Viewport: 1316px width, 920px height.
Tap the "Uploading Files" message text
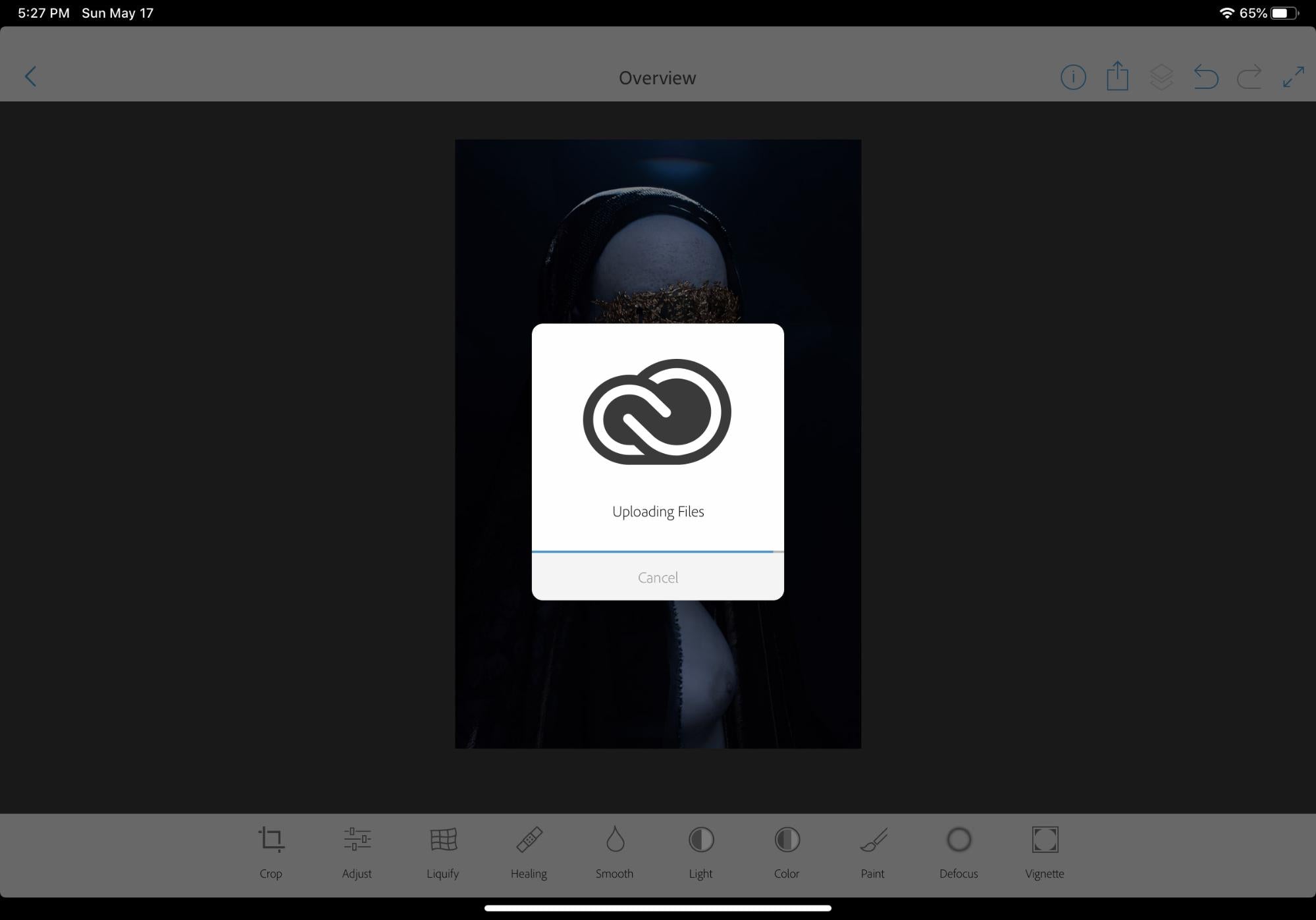click(658, 512)
